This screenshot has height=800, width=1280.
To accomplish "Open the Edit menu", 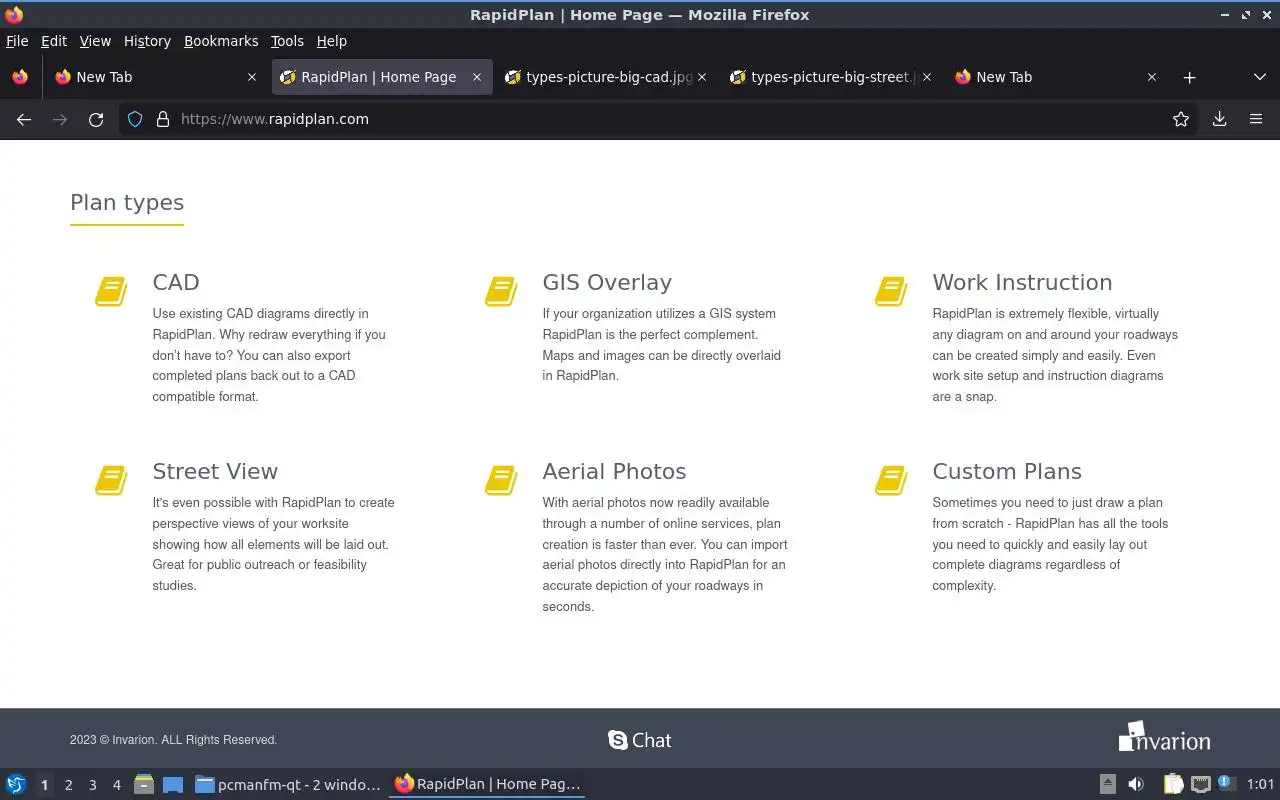I will [54, 41].
